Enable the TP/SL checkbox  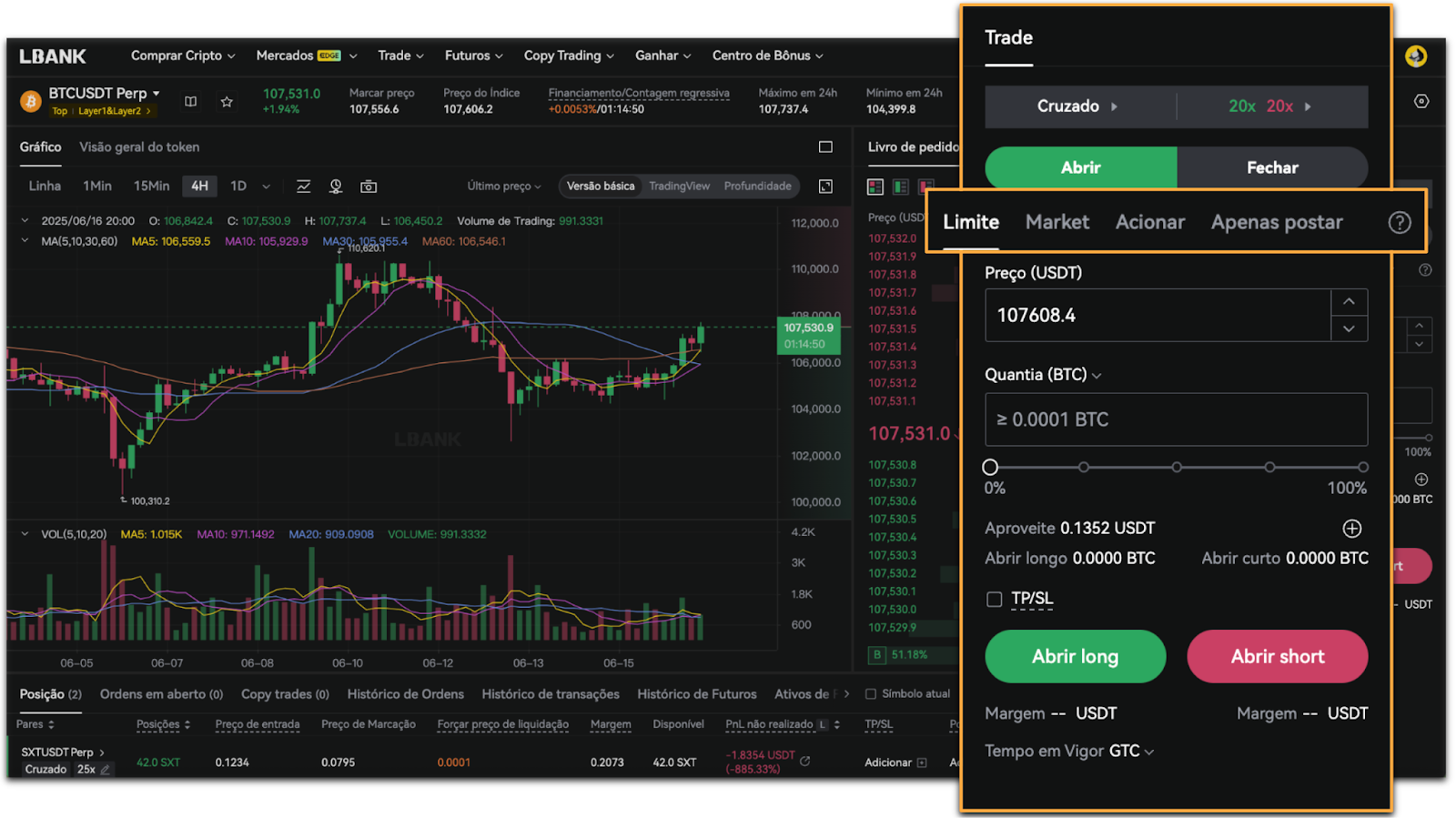[995, 599]
